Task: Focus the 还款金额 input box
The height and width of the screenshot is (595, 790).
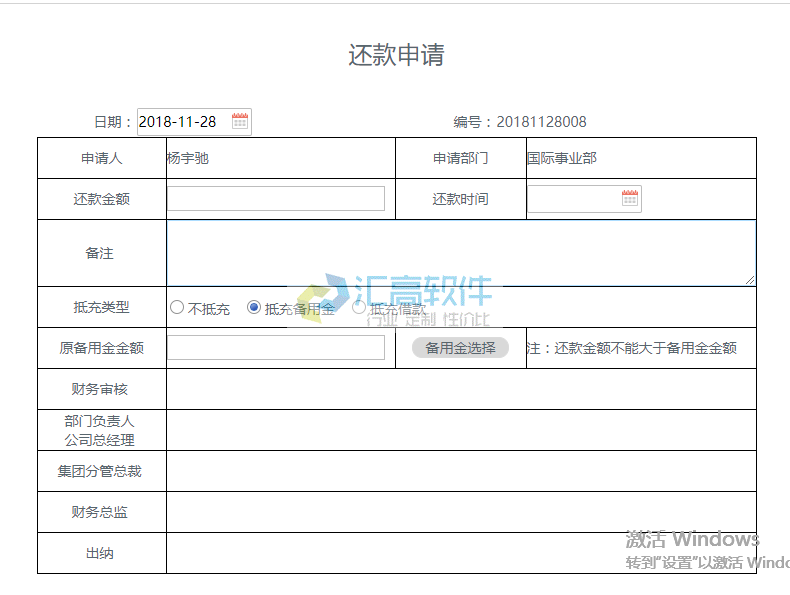Action: pos(275,199)
